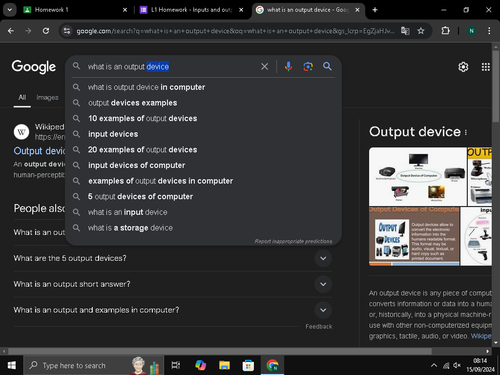The height and width of the screenshot is (375, 500).
Task: Go back with browser back arrow
Action: (11, 31)
